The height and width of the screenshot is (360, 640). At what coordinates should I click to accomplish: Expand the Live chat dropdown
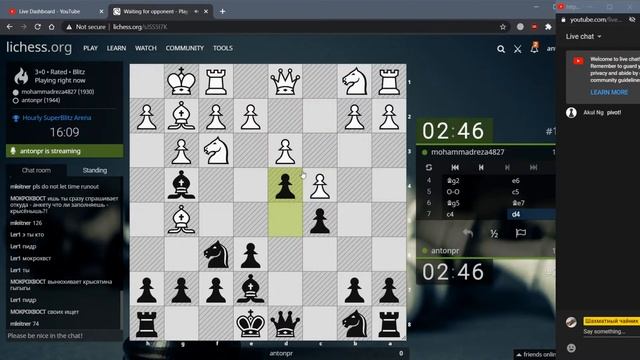[x=583, y=36]
